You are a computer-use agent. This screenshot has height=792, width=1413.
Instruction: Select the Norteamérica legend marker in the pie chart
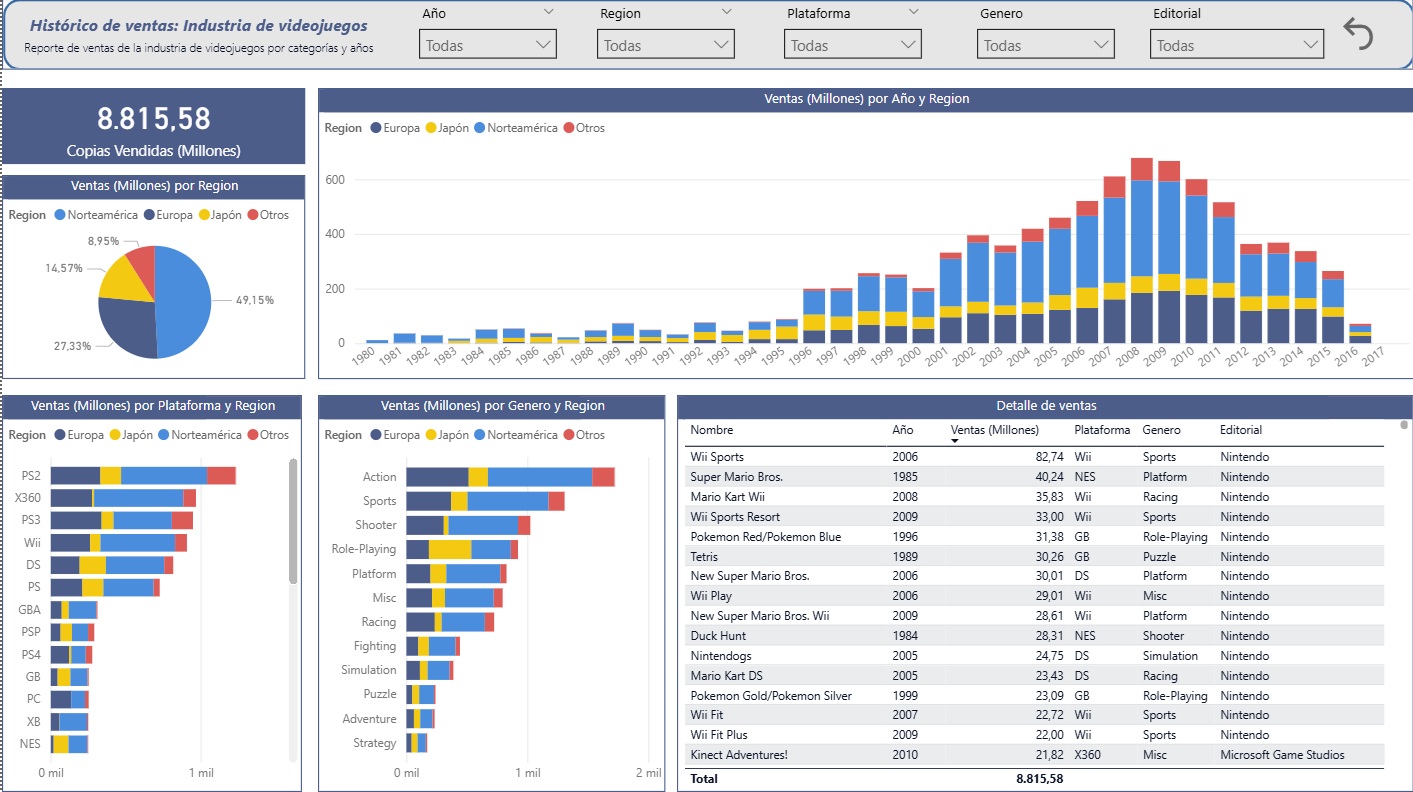60,215
